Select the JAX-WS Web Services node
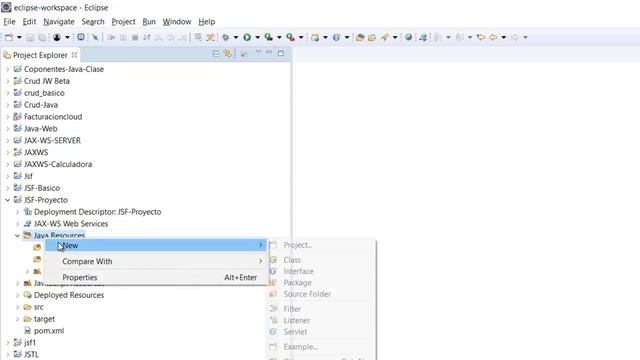The width and height of the screenshot is (640, 360). click(71, 224)
